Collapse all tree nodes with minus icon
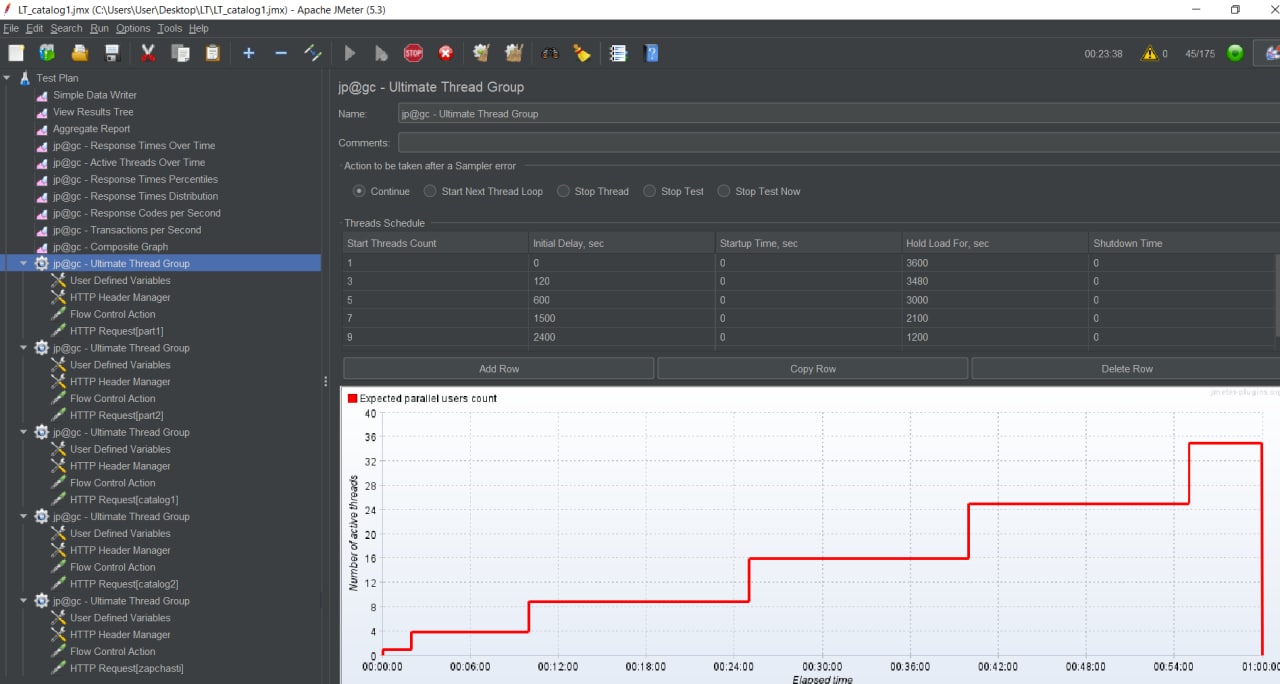Image resolution: width=1280 pixels, height=684 pixels. coord(281,53)
